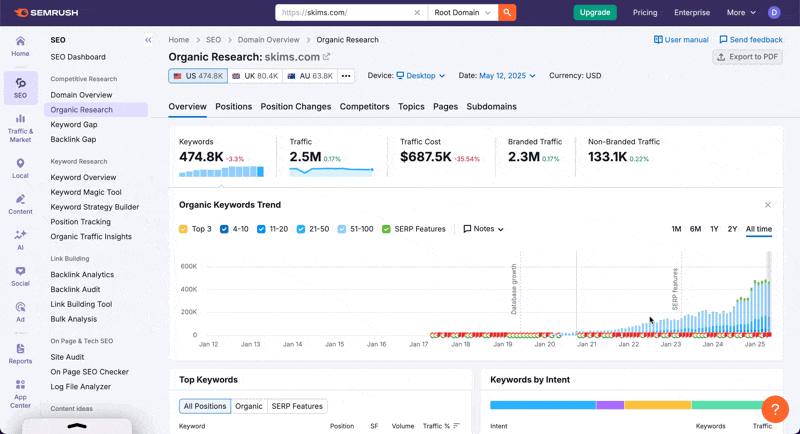800x434 pixels.
Task: Open the user profile avatar
Action: (774, 12)
